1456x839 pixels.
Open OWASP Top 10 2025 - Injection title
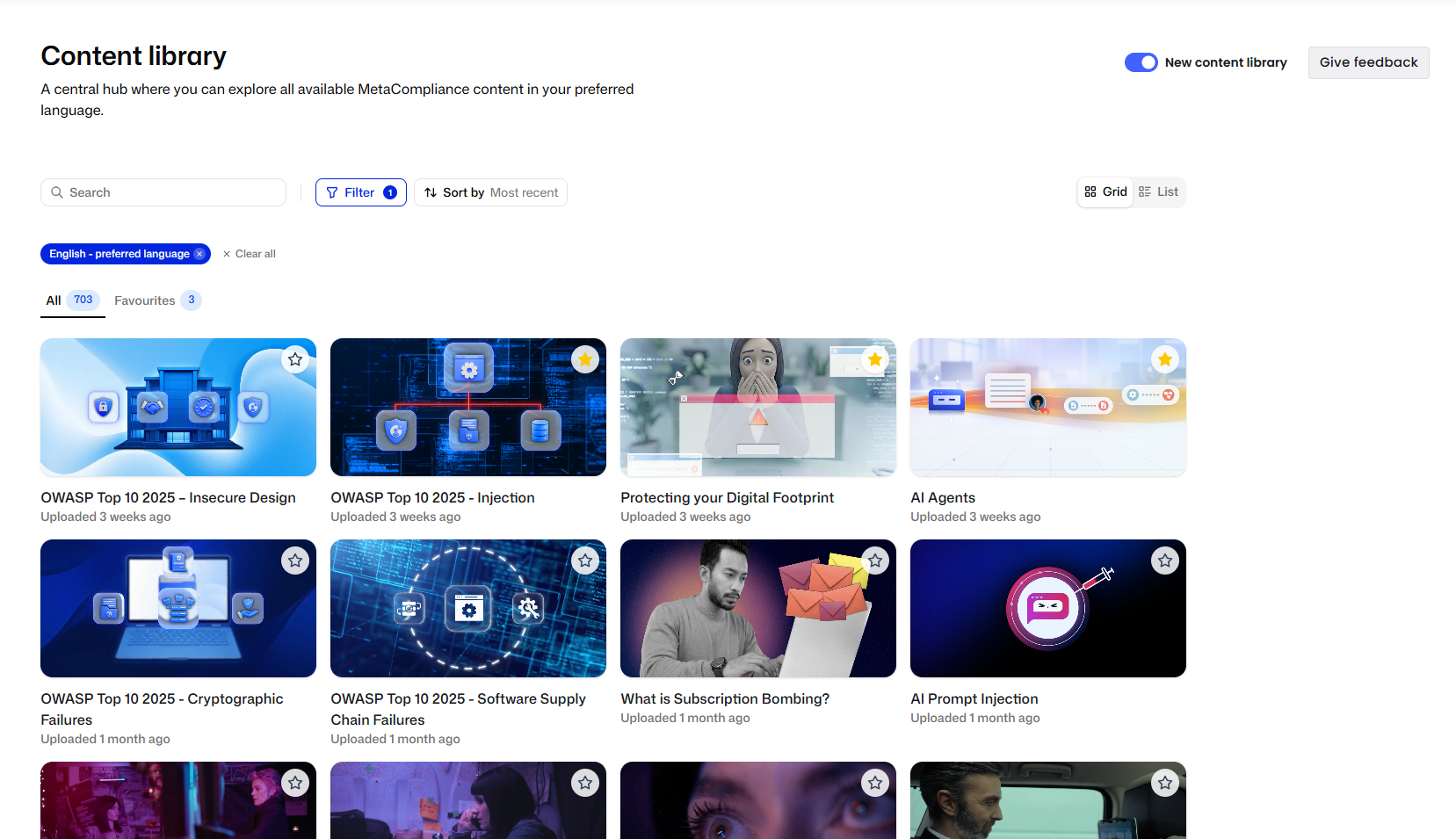click(x=433, y=497)
